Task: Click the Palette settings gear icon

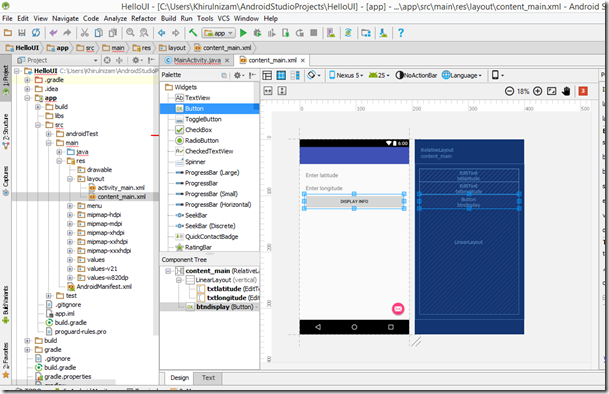Action: point(237,75)
